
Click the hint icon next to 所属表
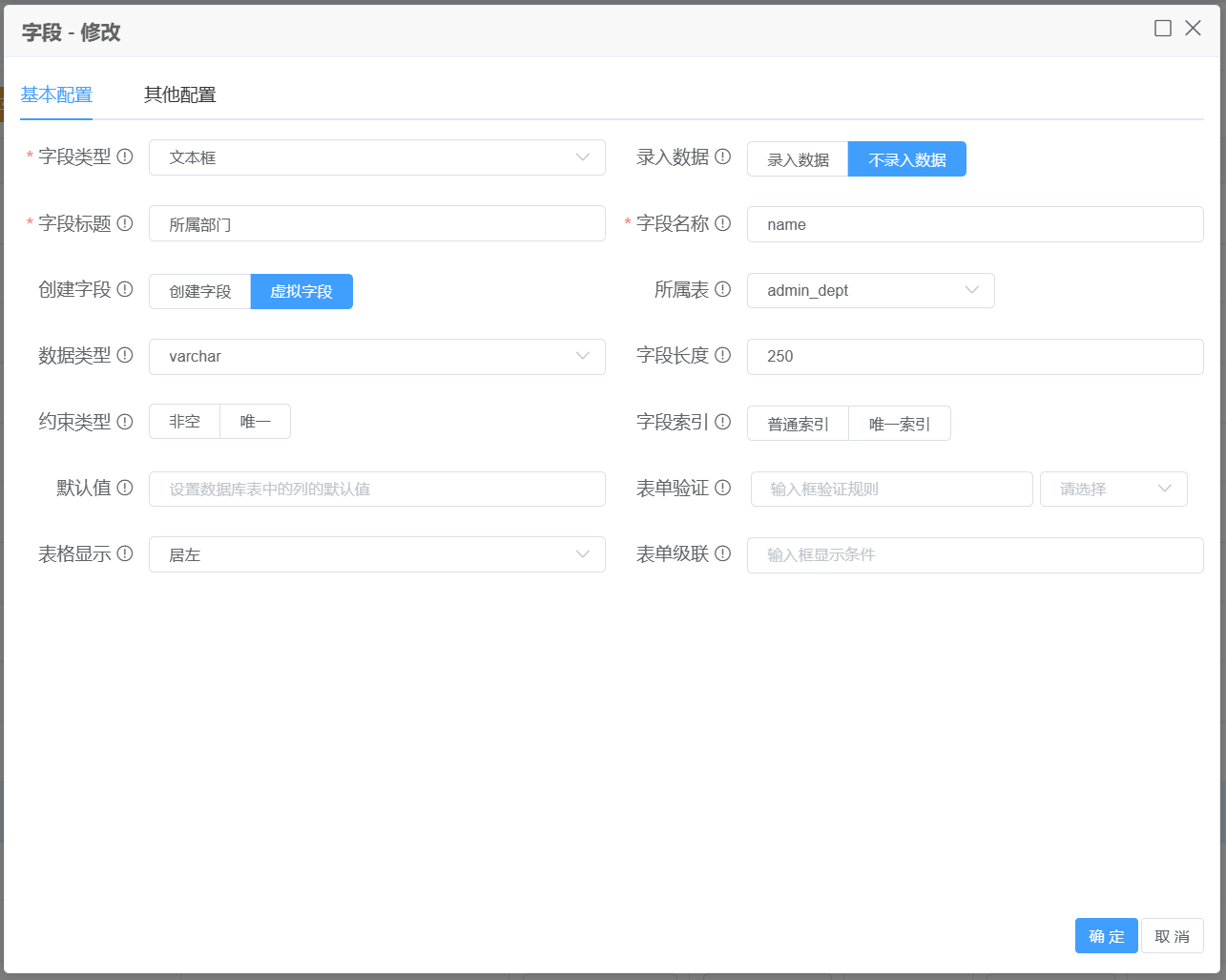pyautogui.click(x=722, y=289)
